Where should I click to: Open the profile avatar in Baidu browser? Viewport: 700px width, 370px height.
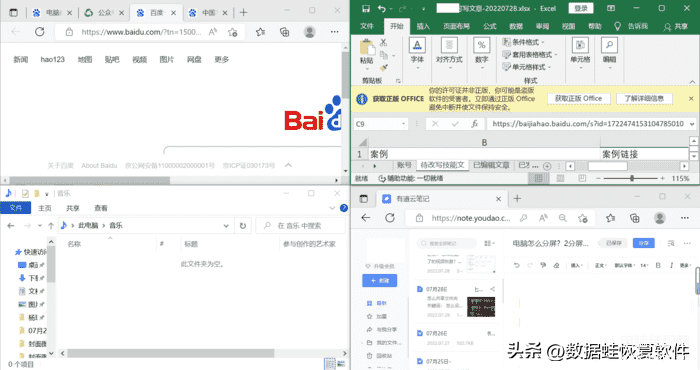tap(309, 32)
